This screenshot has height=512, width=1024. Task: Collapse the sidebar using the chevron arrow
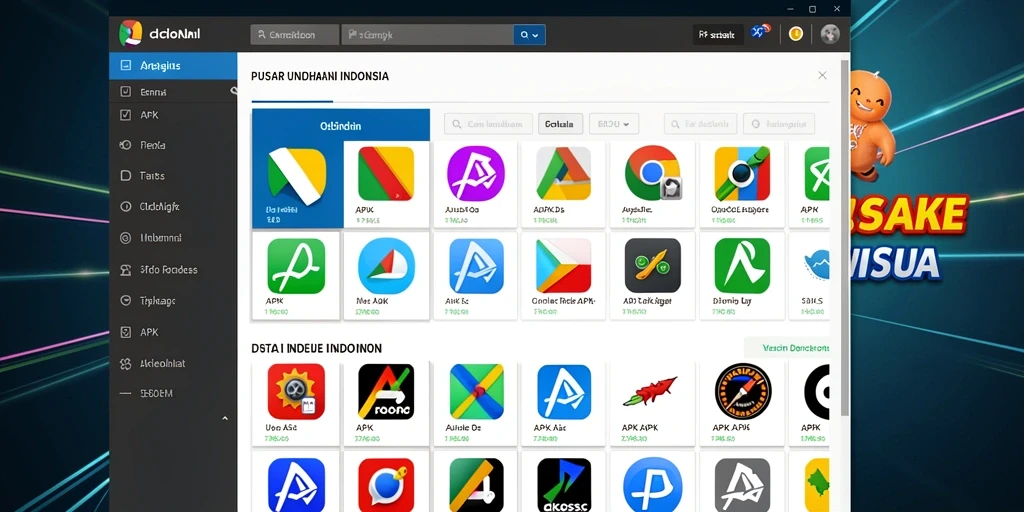point(225,418)
